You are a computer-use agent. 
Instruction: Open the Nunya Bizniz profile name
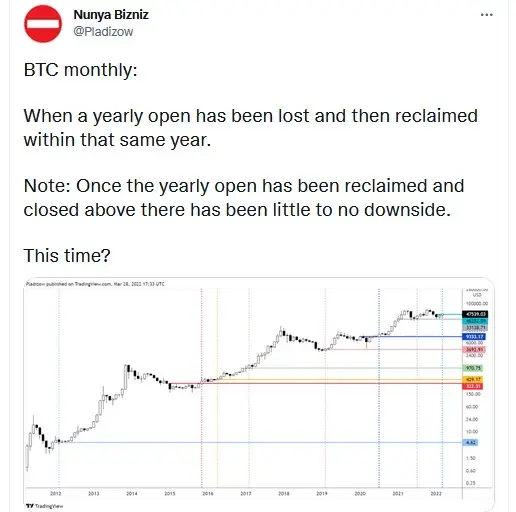111,15
